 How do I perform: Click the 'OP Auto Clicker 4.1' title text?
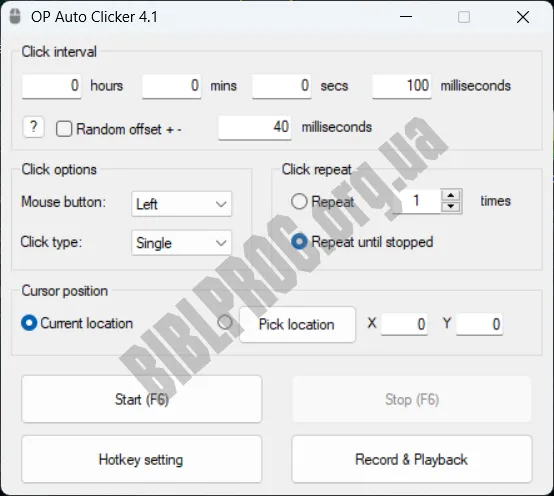94,17
